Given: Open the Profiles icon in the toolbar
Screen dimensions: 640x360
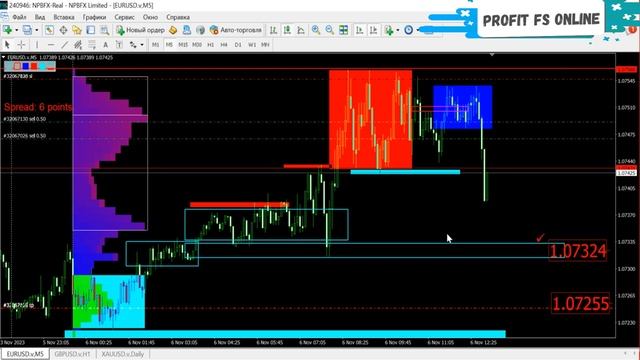Looking at the screenshot, I should (27, 30).
